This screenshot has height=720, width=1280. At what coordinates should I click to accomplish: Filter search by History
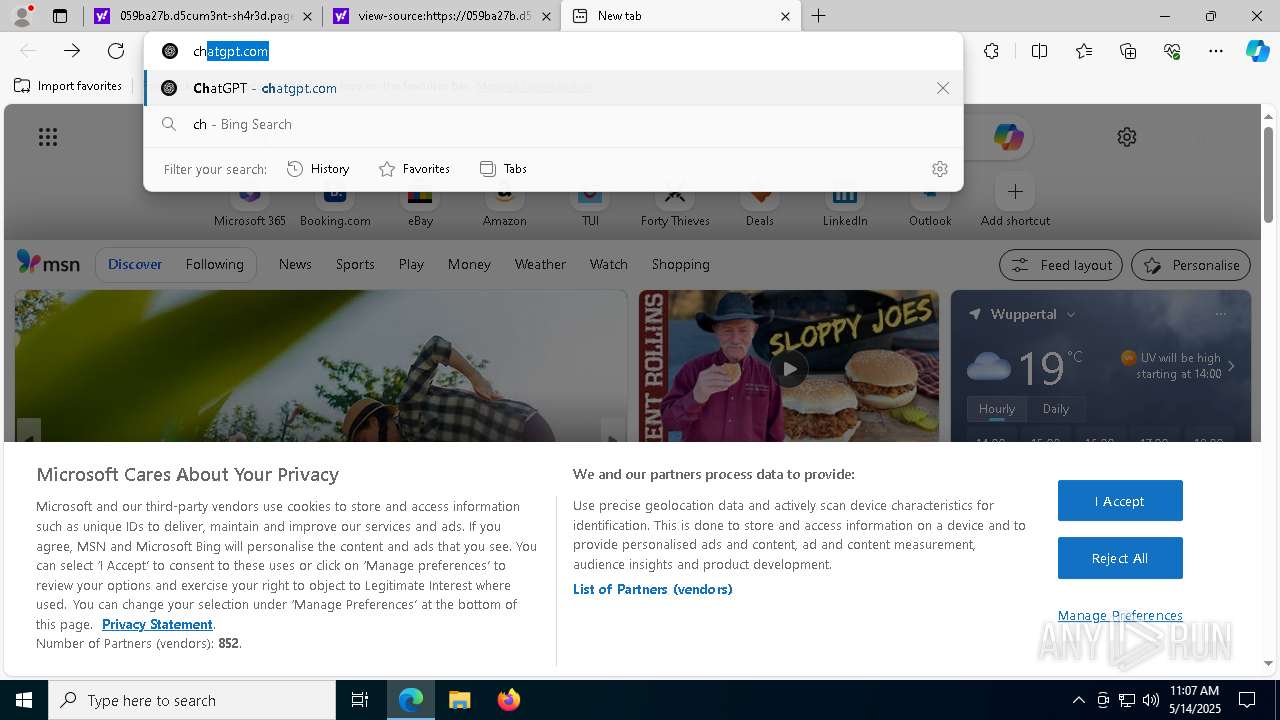[318, 169]
